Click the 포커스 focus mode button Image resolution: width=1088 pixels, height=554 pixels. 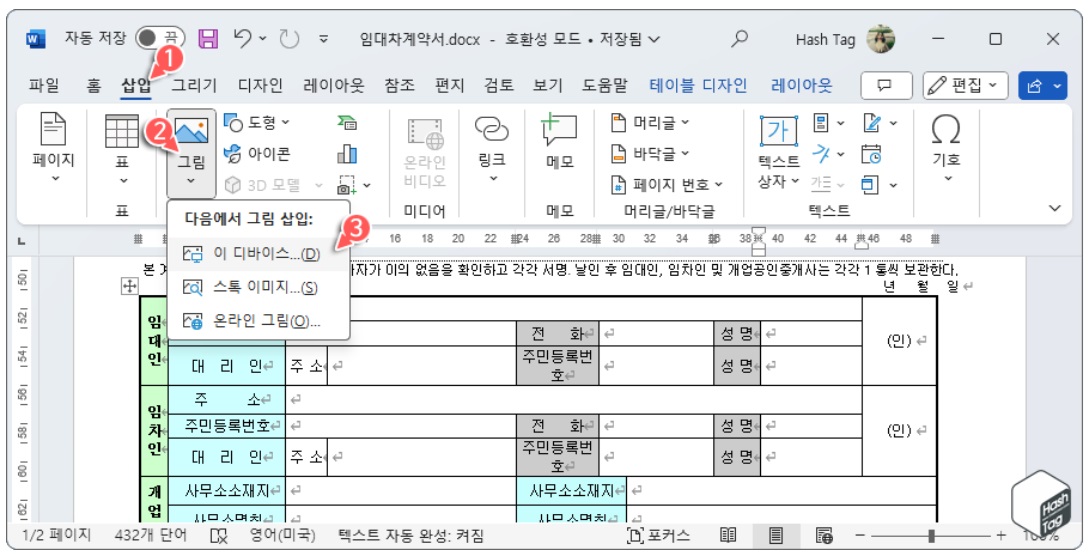(x=658, y=535)
